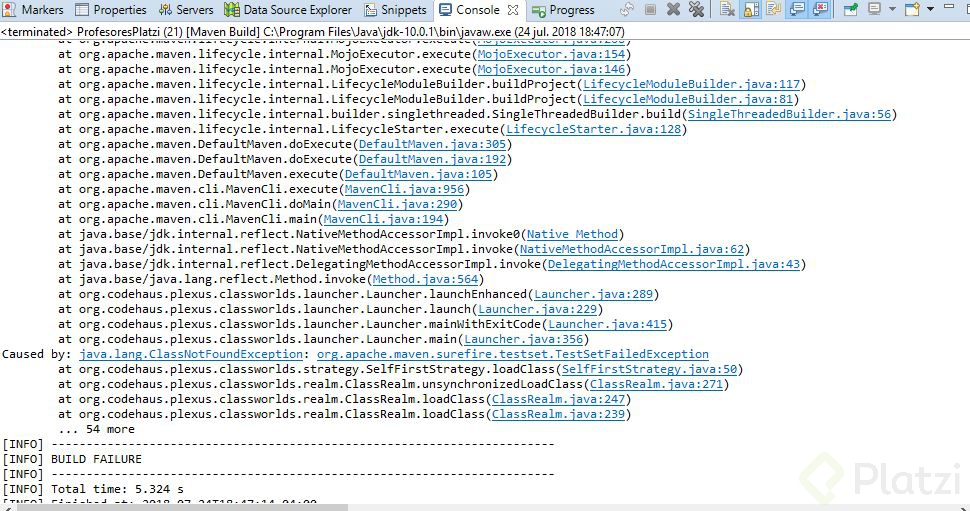
Task: Expand the Open Console dropdown arrow
Action: point(930,9)
